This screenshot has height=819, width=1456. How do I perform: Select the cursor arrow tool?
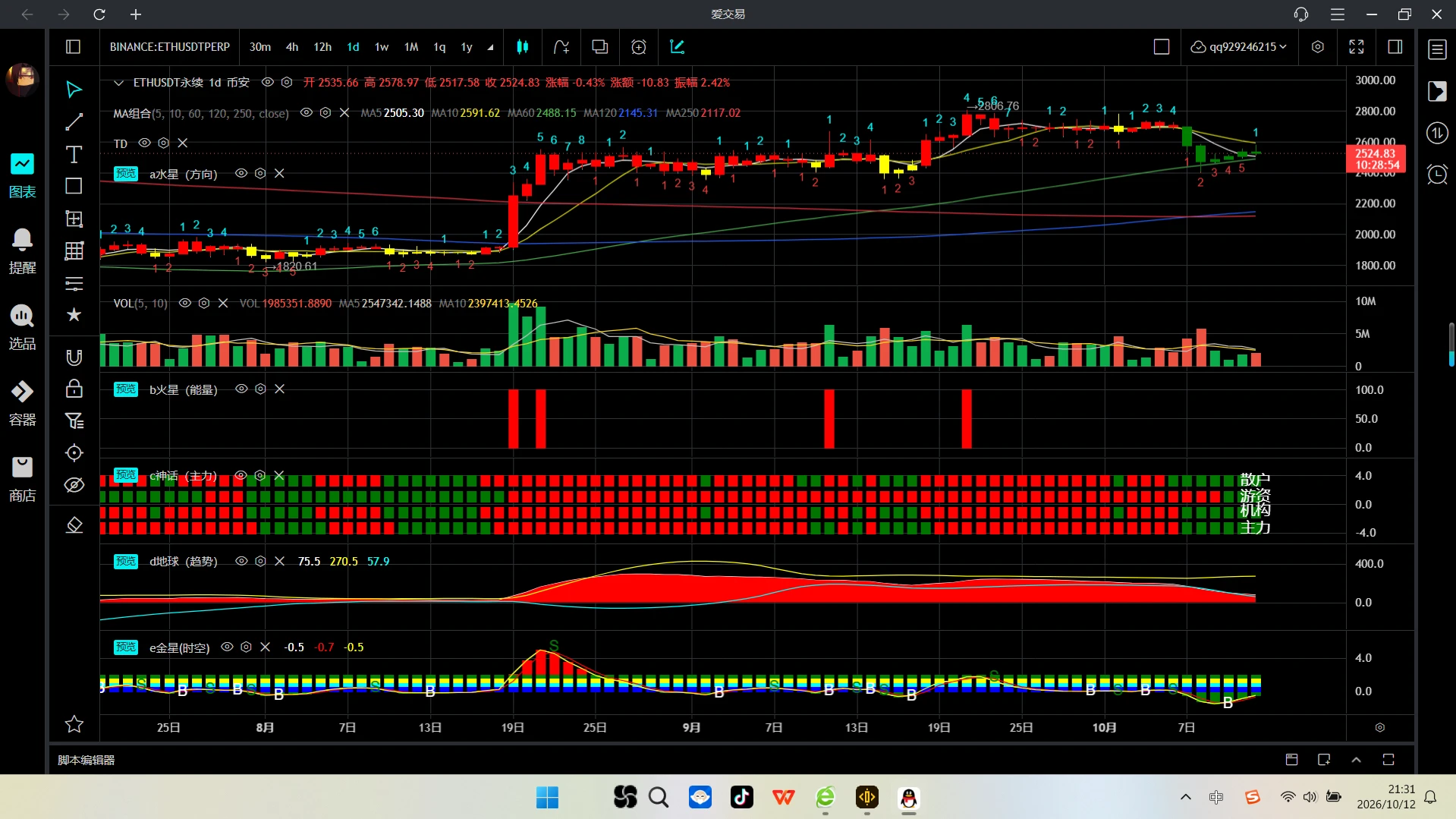[74, 90]
